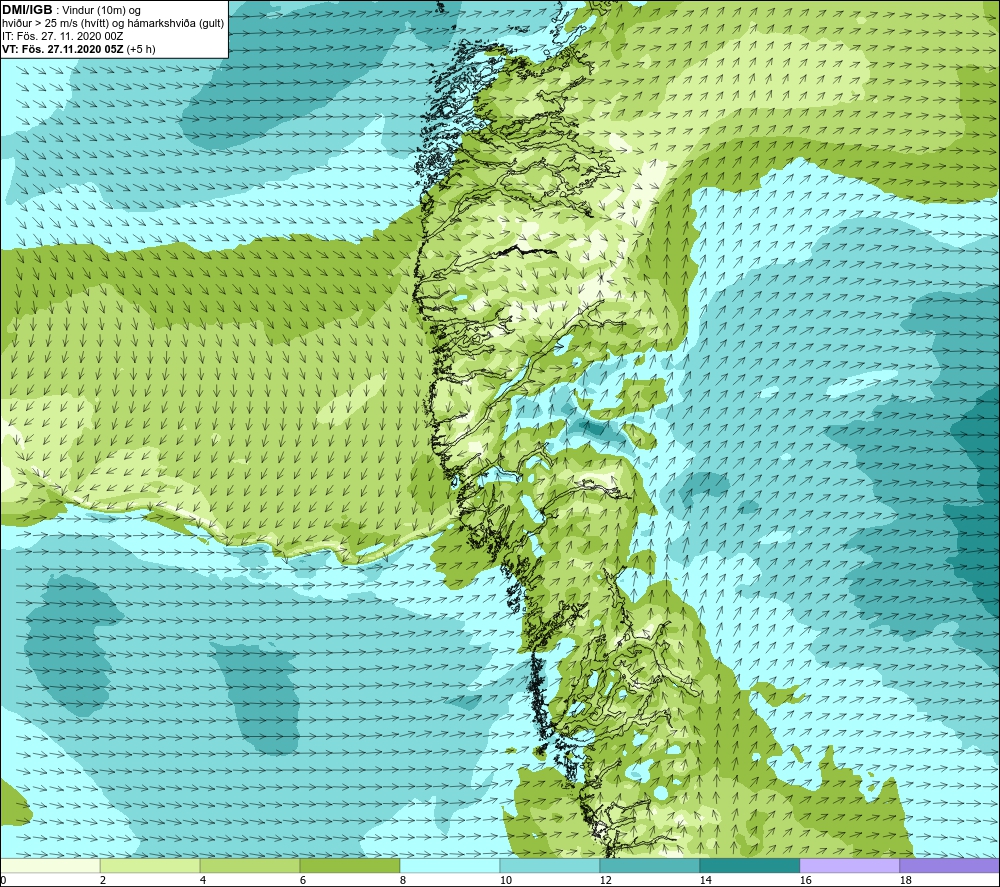Click the pale yellow 0–2 legend swatch

coord(50,865)
